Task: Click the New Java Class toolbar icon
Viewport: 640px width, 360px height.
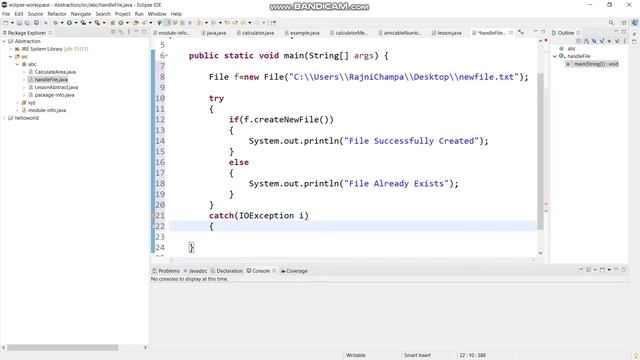Action: point(121,23)
